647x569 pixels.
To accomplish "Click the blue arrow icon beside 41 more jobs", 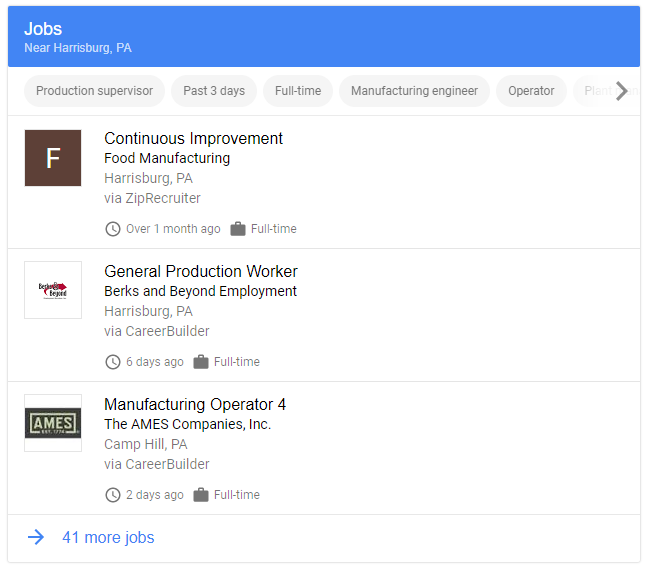I will point(36,537).
